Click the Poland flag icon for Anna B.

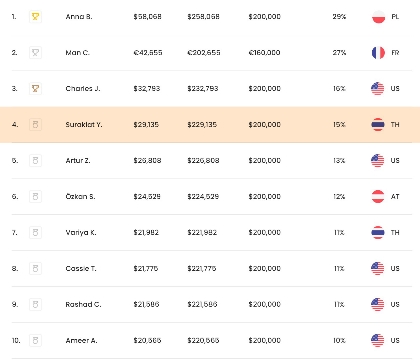tap(378, 17)
